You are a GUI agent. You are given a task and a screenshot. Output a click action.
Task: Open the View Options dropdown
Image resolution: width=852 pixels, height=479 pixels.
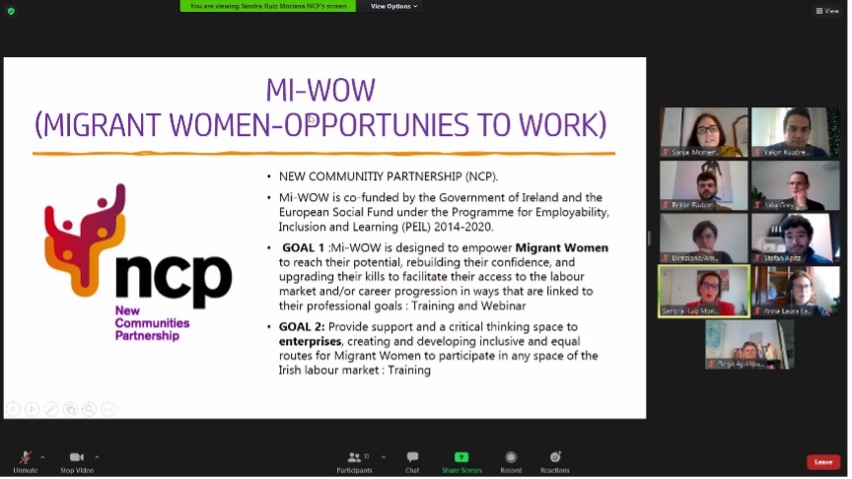click(x=394, y=6)
